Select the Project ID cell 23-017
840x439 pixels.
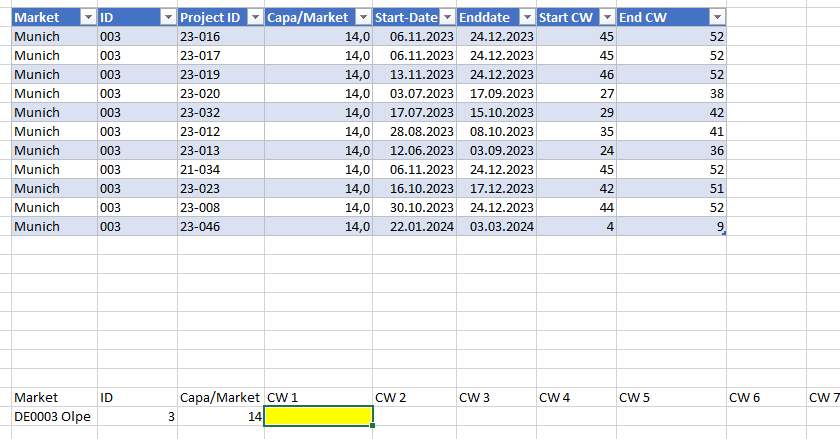[221, 55]
